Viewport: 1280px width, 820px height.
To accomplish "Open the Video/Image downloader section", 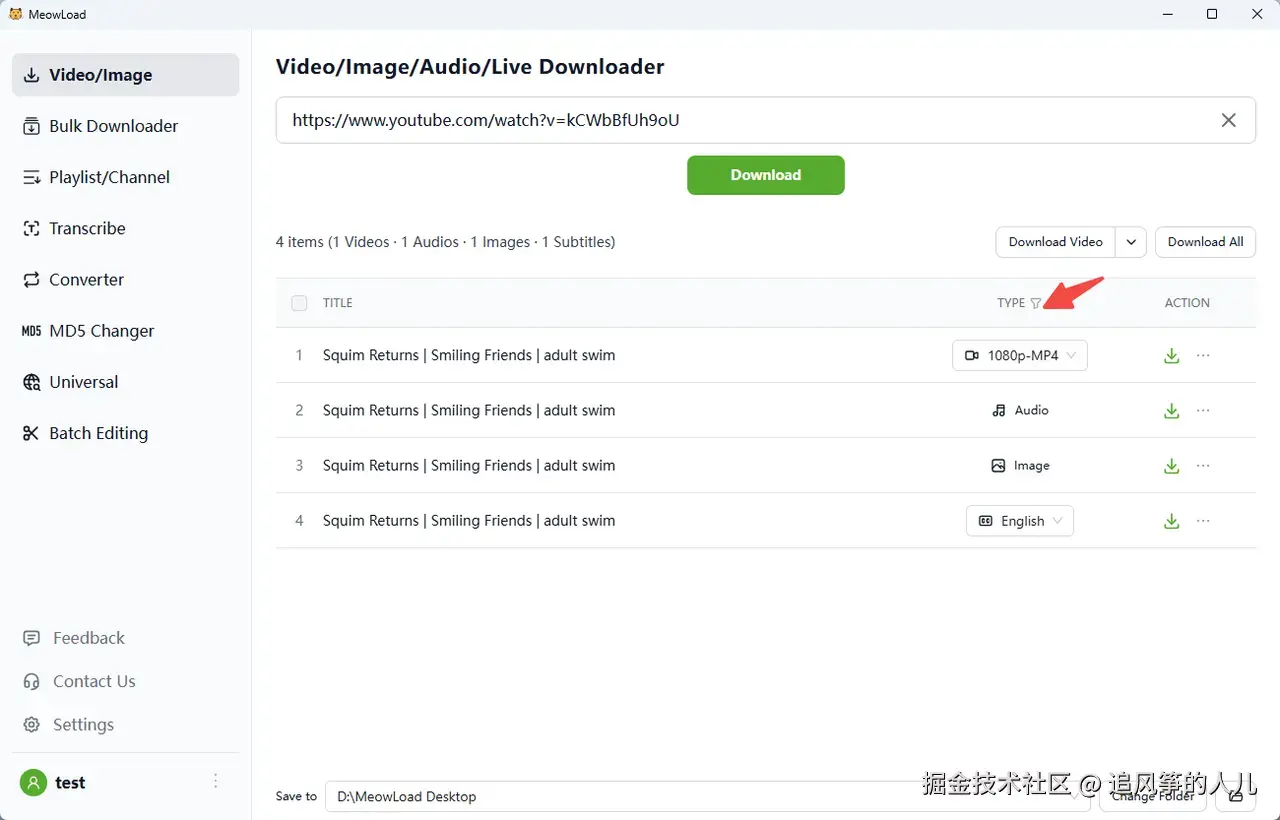I will [125, 75].
